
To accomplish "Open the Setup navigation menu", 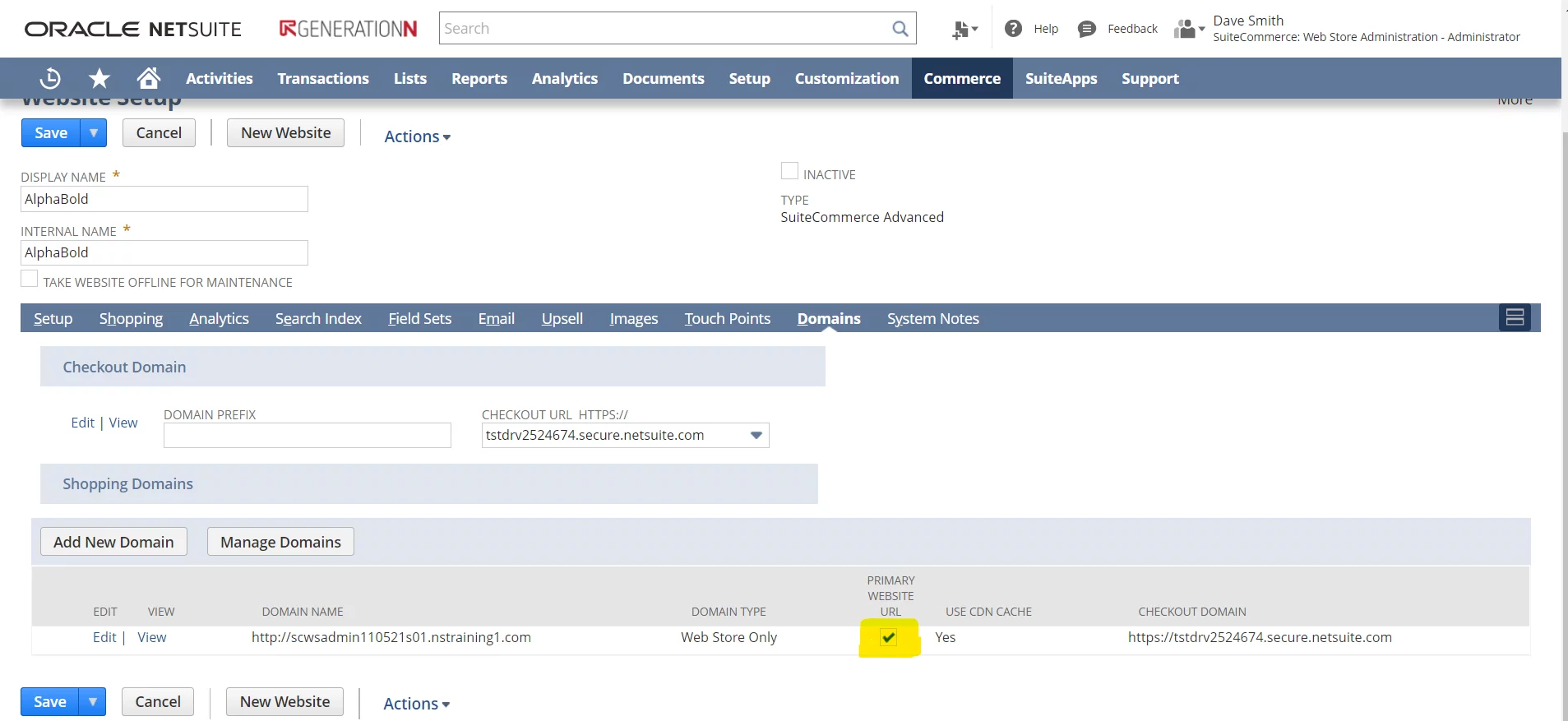I will click(x=750, y=78).
